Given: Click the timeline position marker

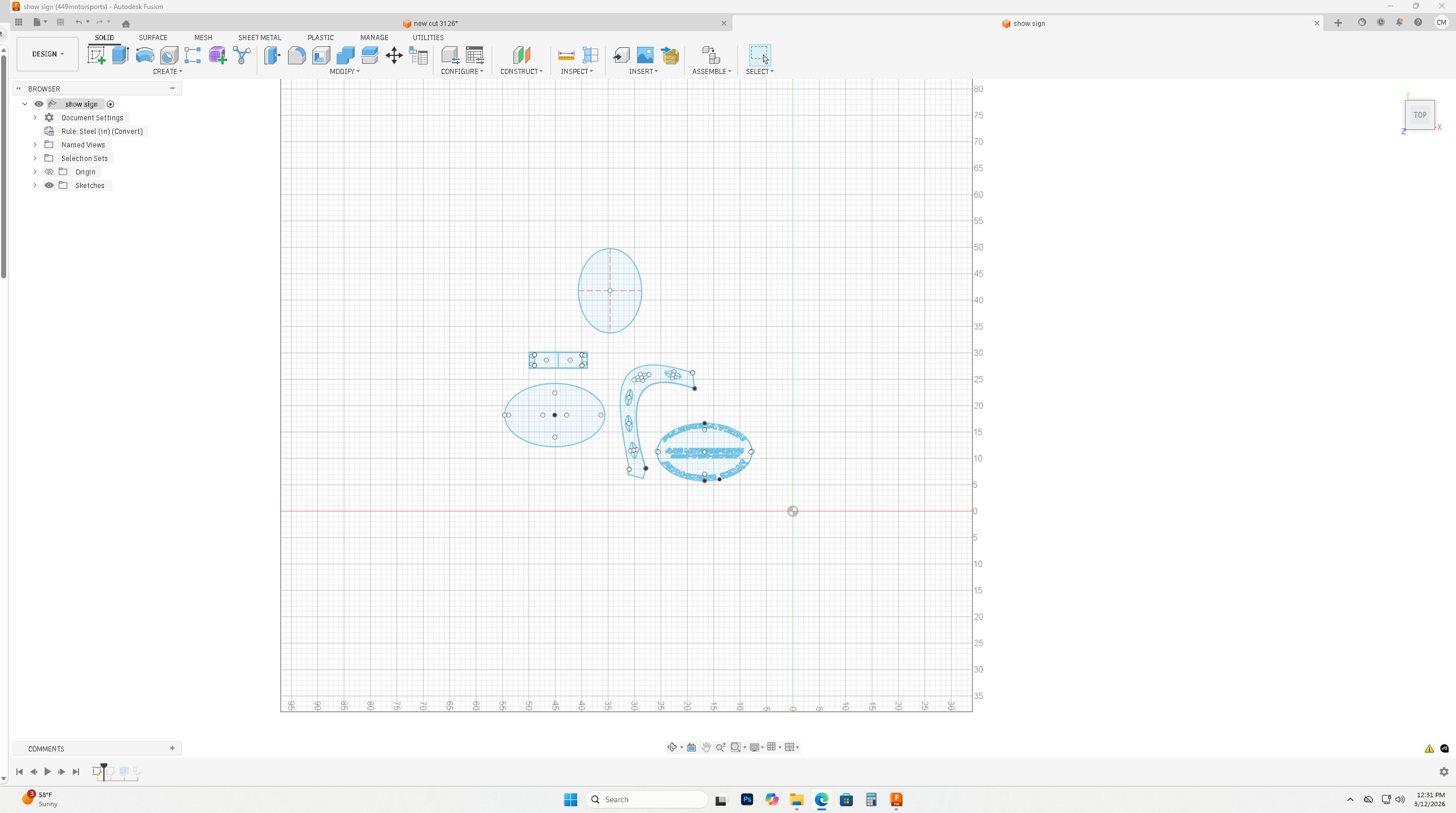Looking at the screenshot, I should (x=104, y=767).
